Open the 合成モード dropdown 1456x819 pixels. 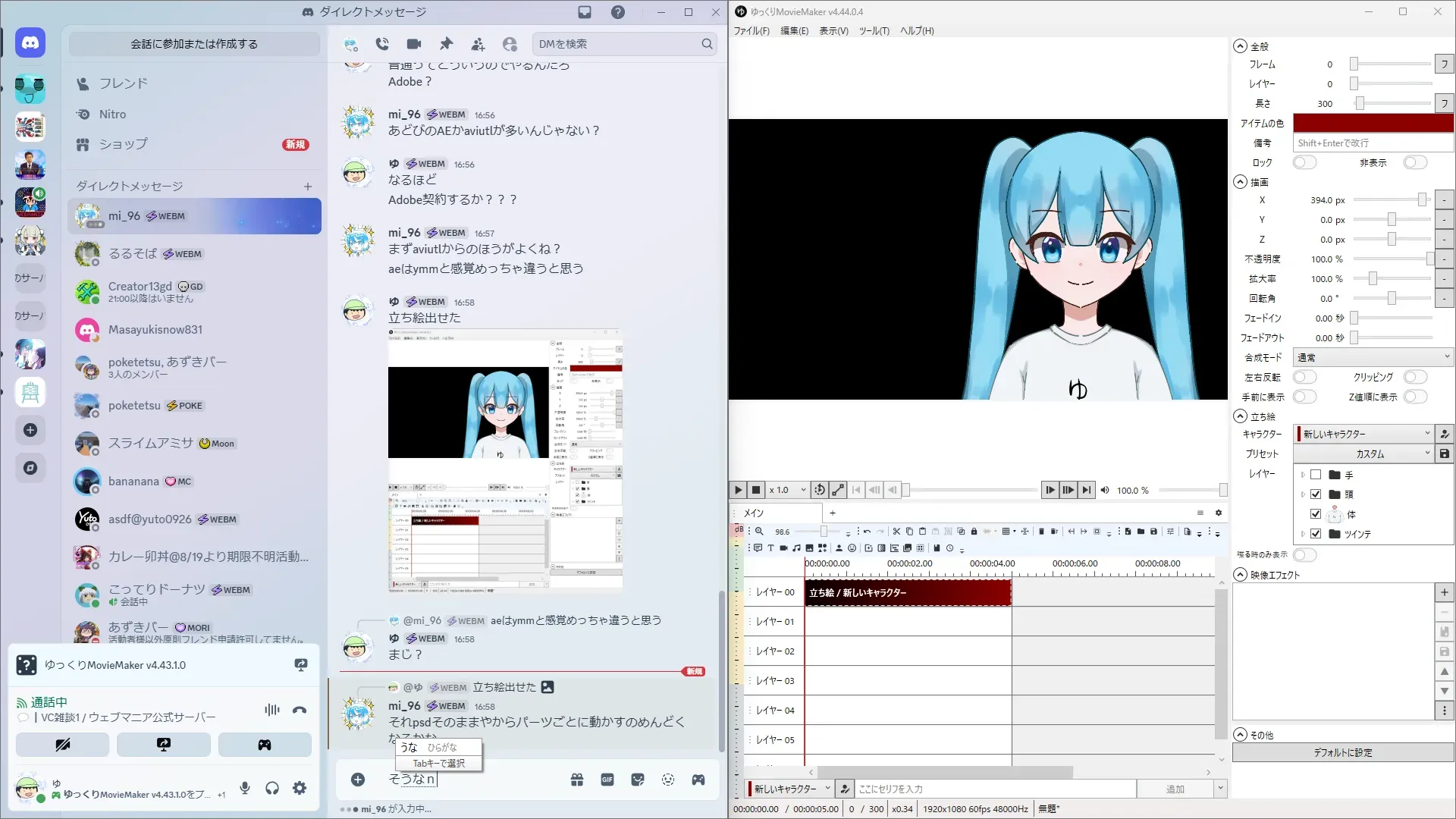1373,357
